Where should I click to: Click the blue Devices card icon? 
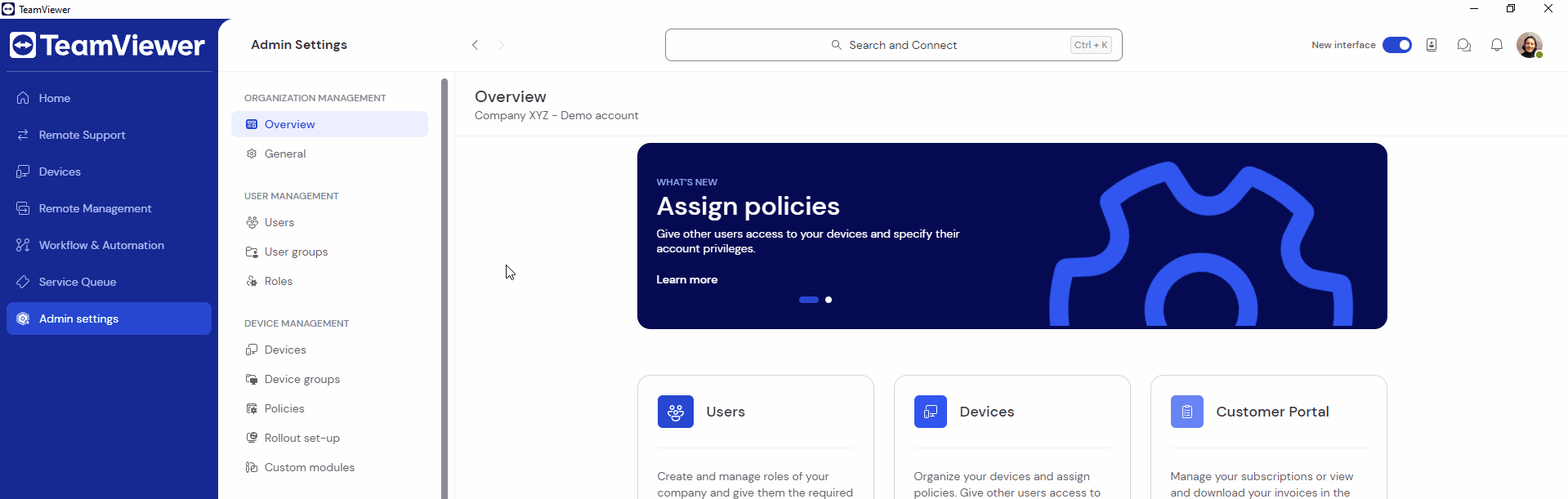pos(931,412)
